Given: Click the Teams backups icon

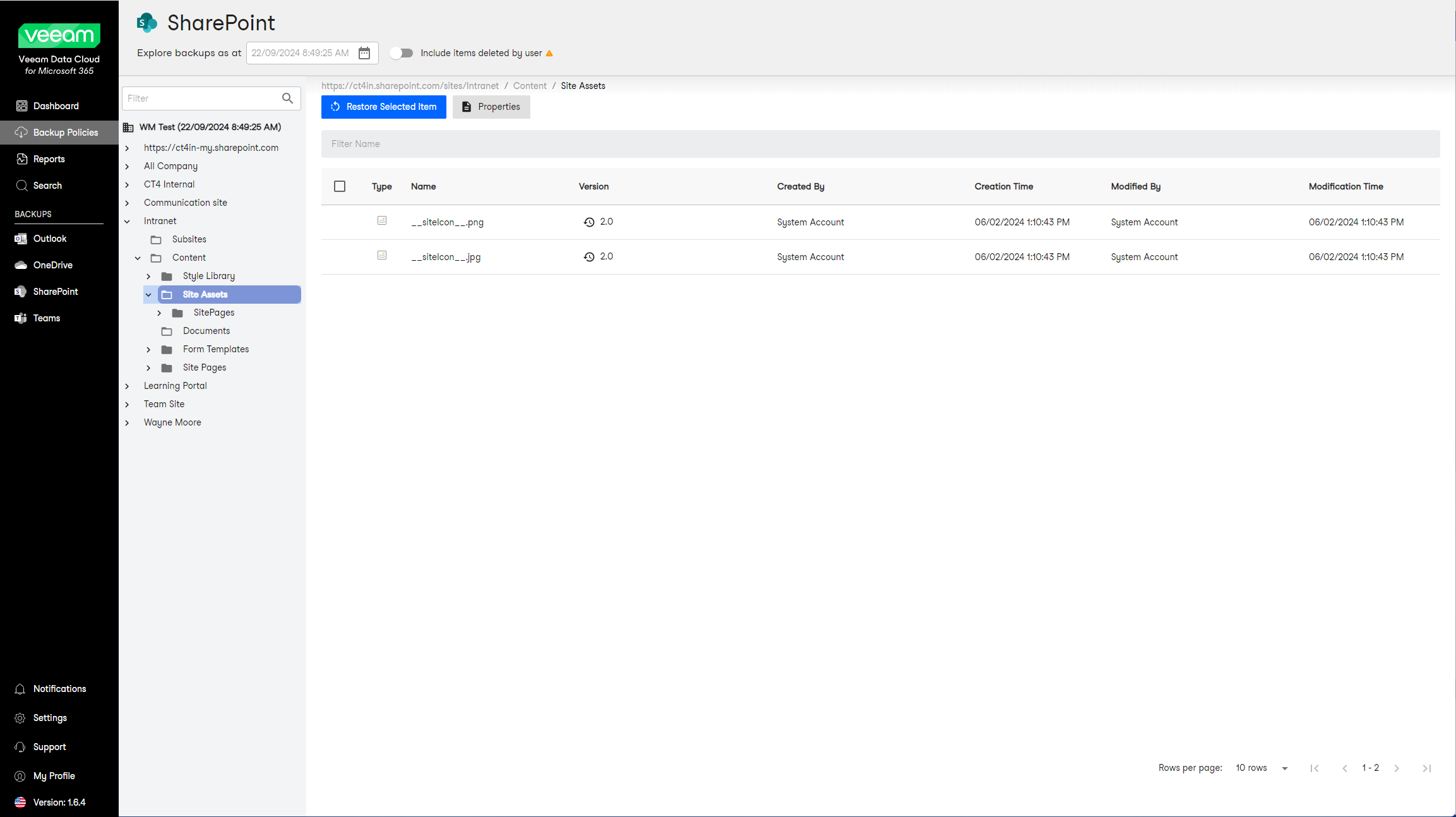Looking at the screenshot, I should [21, 318].
